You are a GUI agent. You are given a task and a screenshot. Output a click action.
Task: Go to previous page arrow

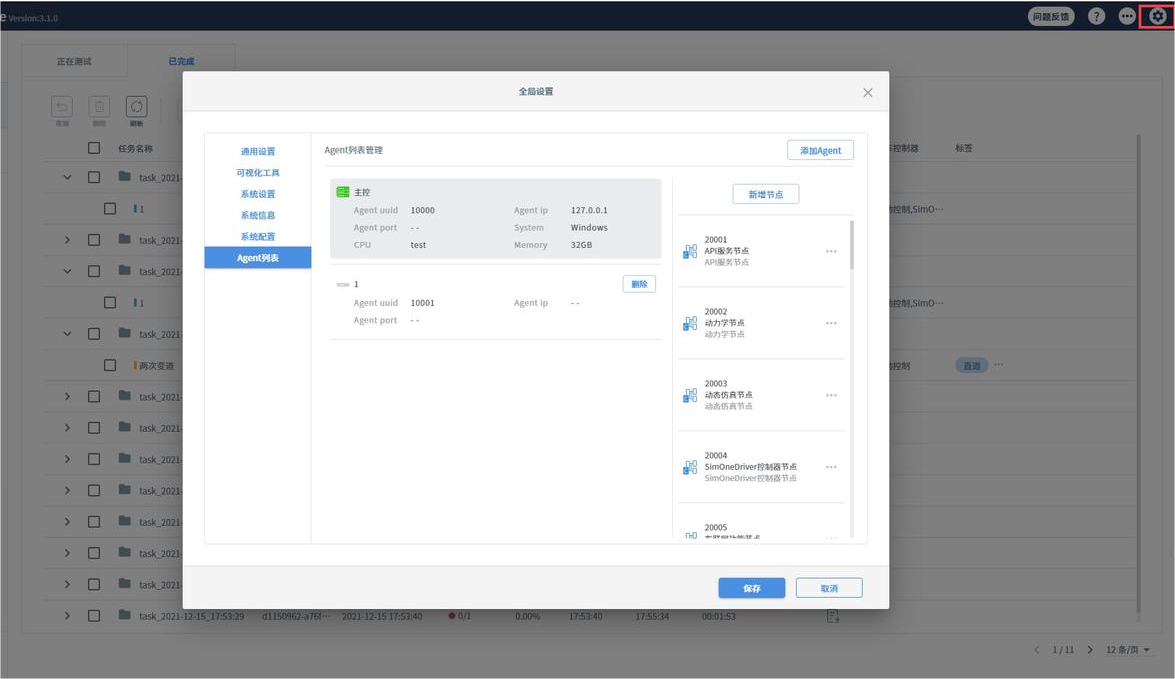click(x=1036, y=650)
